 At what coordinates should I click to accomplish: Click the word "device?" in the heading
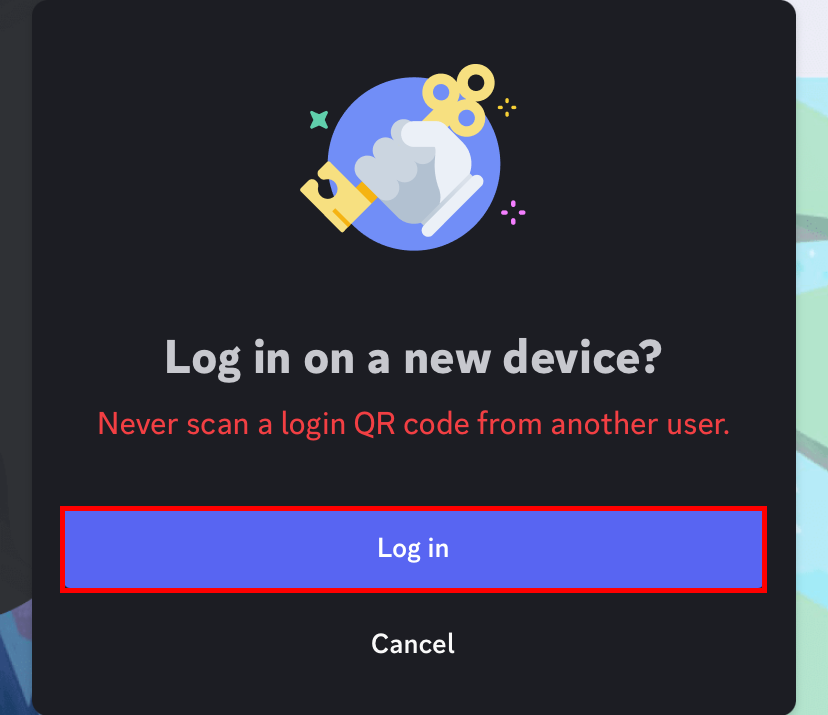click(x=582, y=357)
